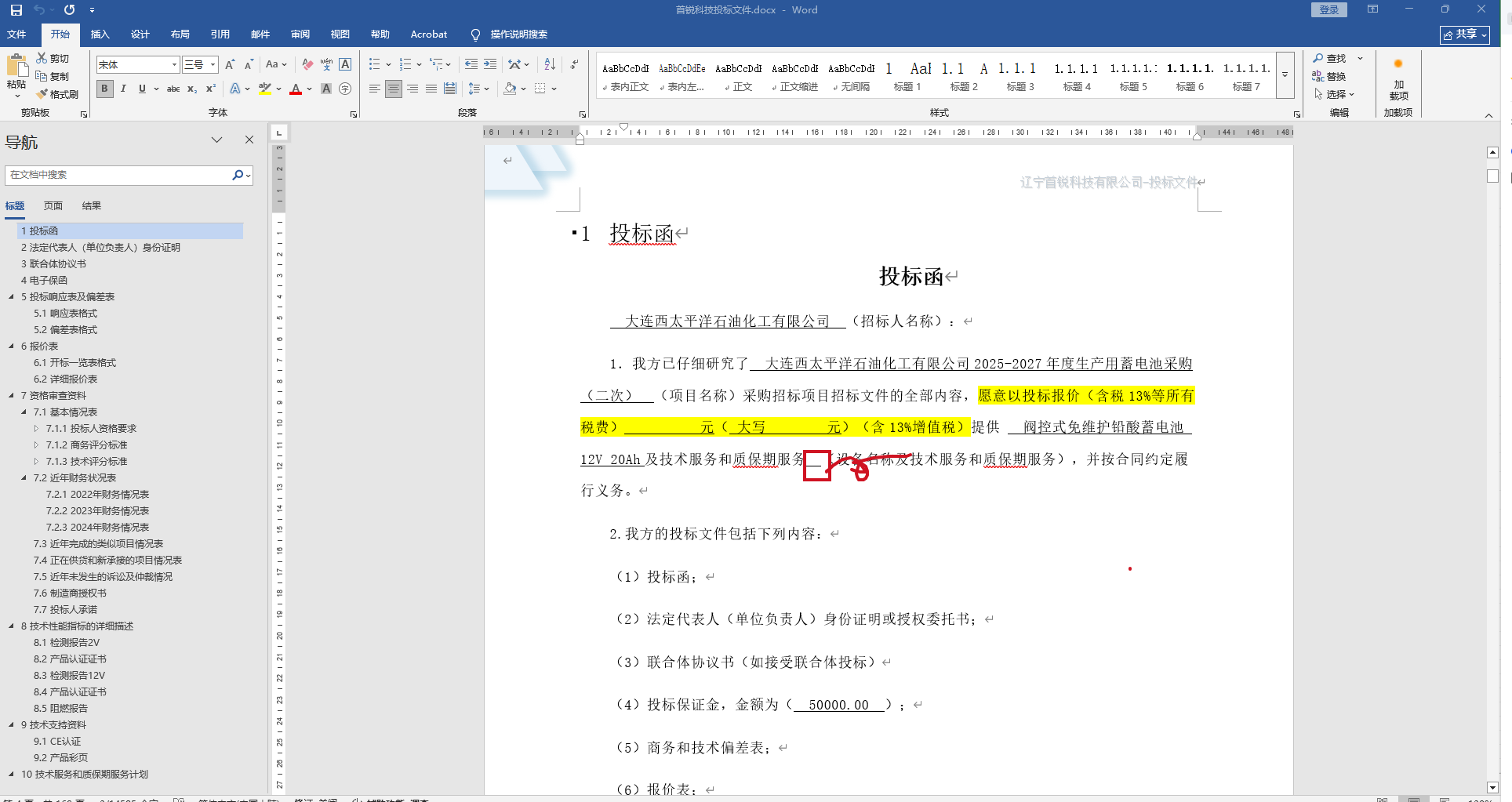
Task: Open the font size dropdown showing 三号
Action: 213,64
